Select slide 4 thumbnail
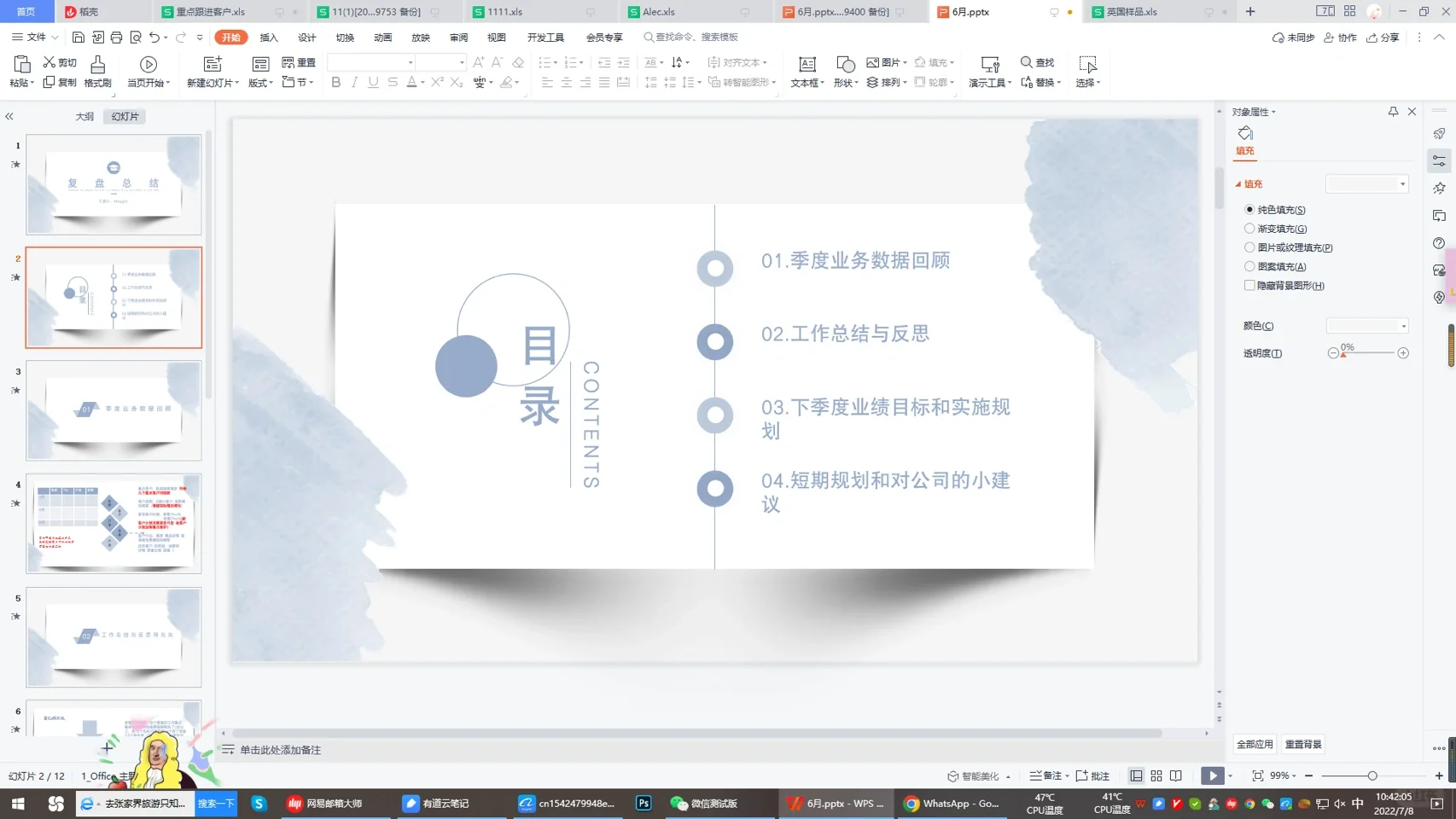 [x=114, y=523]
